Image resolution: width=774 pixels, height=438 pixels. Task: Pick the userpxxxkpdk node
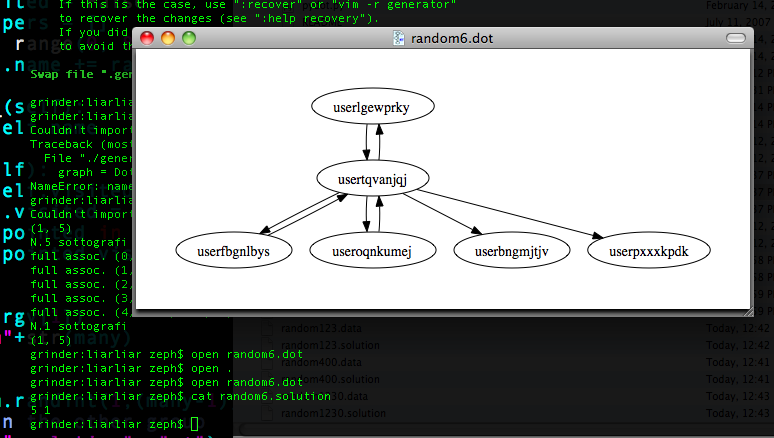(649, 250)
